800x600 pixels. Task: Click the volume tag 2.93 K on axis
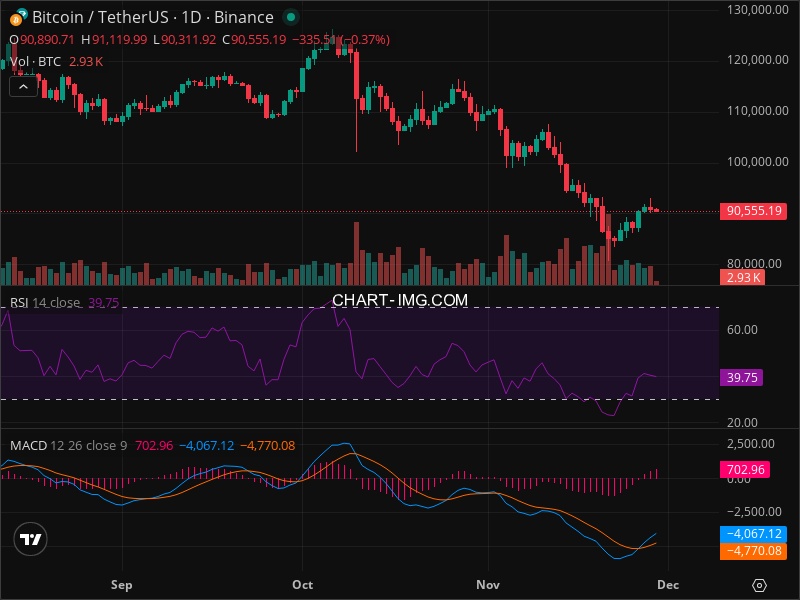(744, 277)
